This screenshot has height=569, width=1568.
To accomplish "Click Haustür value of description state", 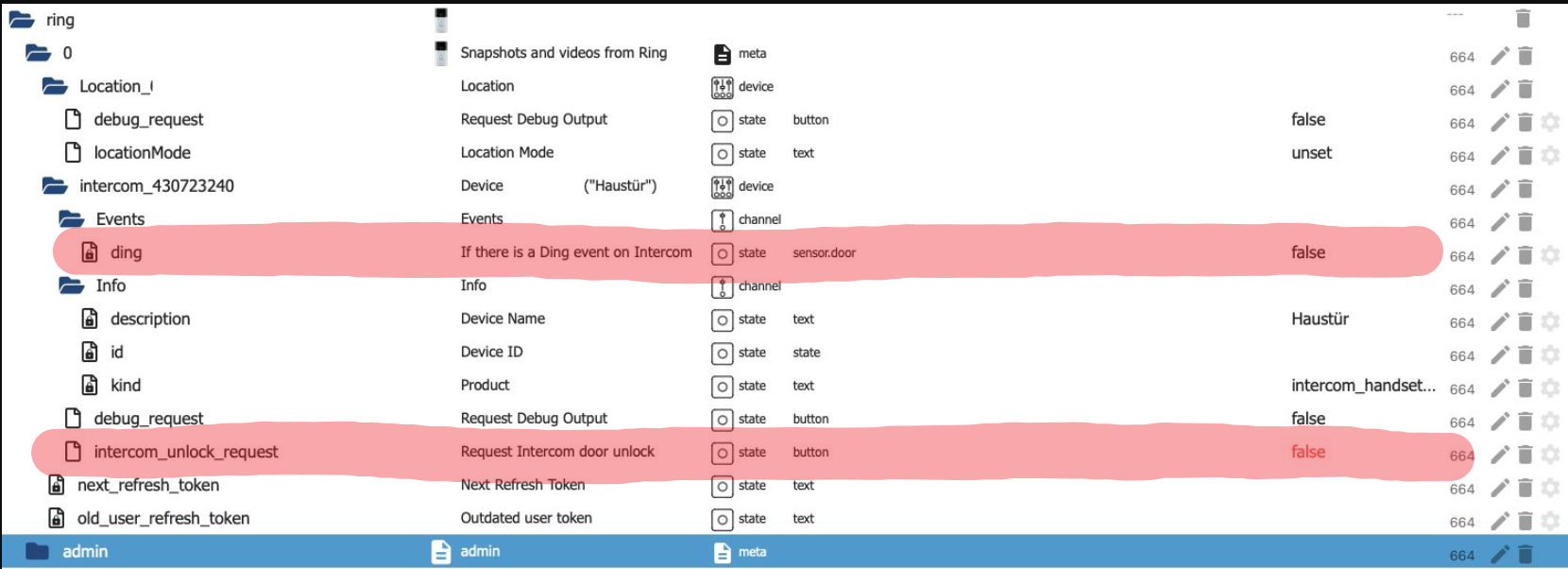I will point(1320,319).
